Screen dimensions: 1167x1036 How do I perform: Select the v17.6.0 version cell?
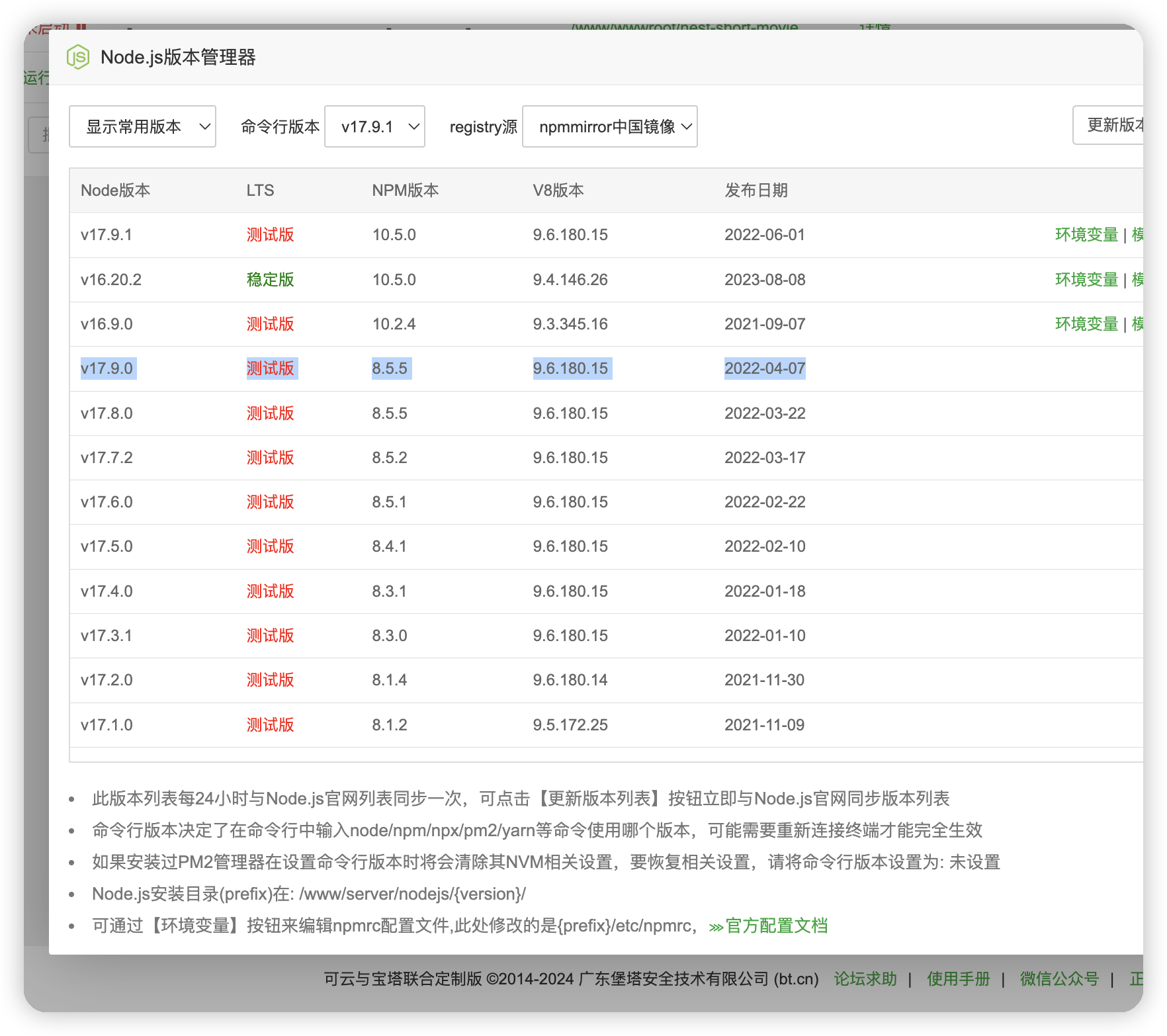(x=107, y=502)
